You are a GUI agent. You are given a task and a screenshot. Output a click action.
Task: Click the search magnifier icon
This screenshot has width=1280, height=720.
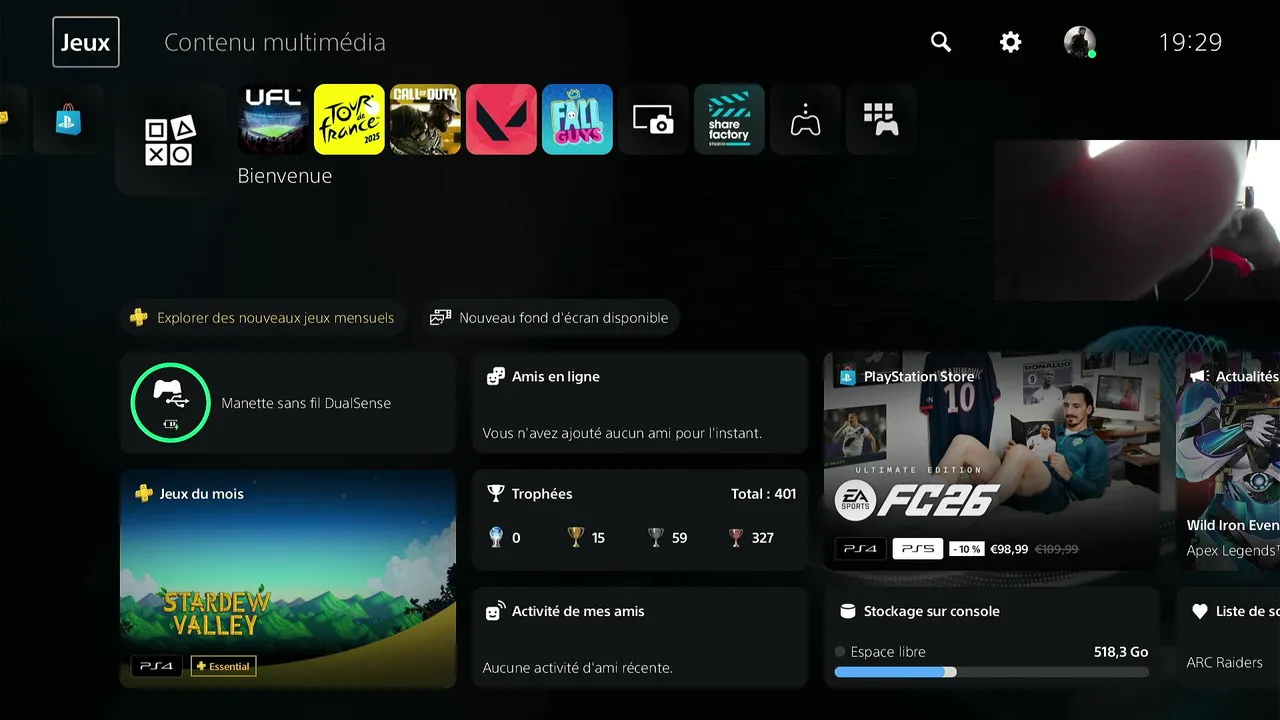coord(941,42)
